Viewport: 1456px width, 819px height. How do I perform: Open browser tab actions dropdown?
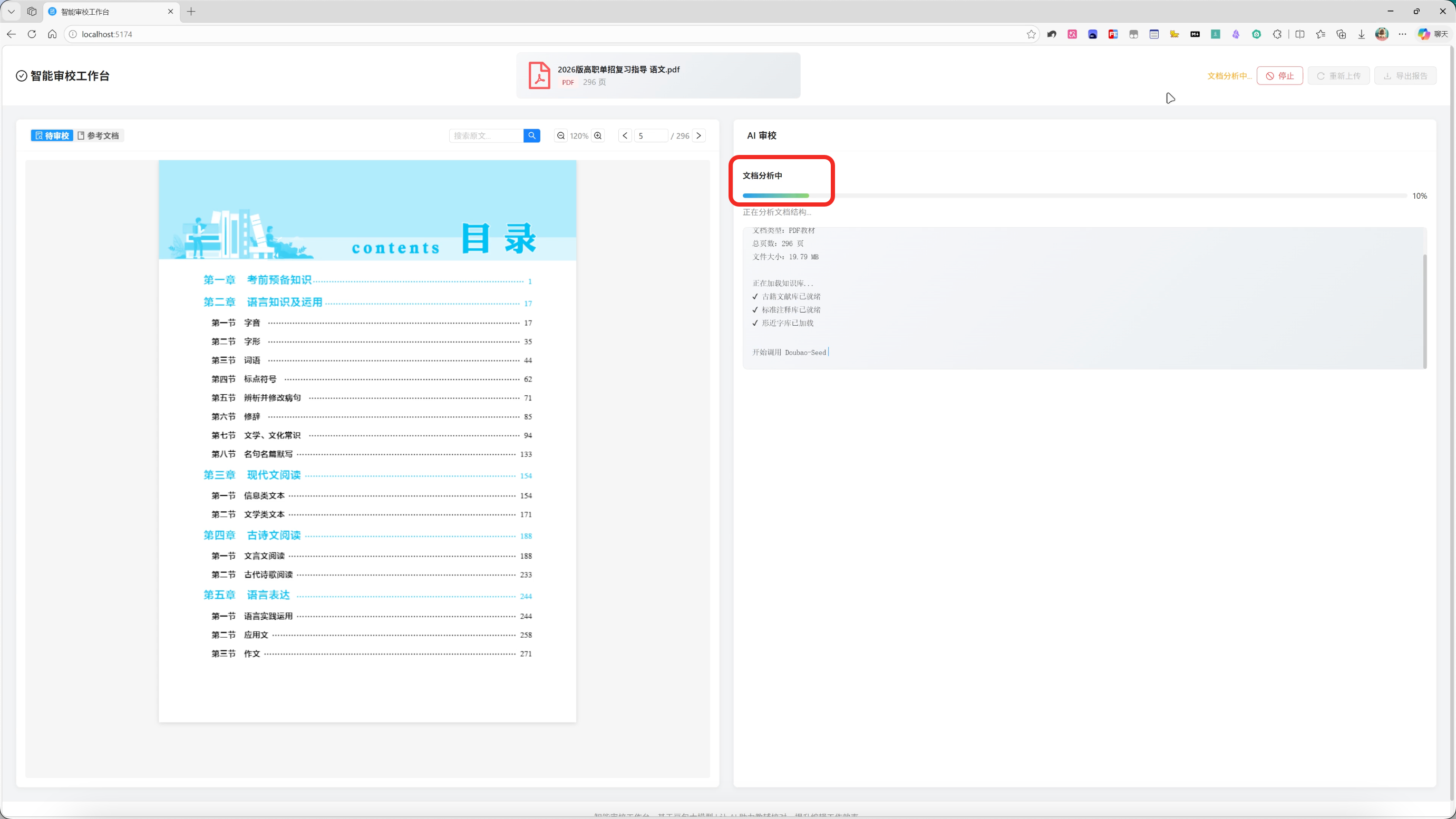(x=11, y=11)
